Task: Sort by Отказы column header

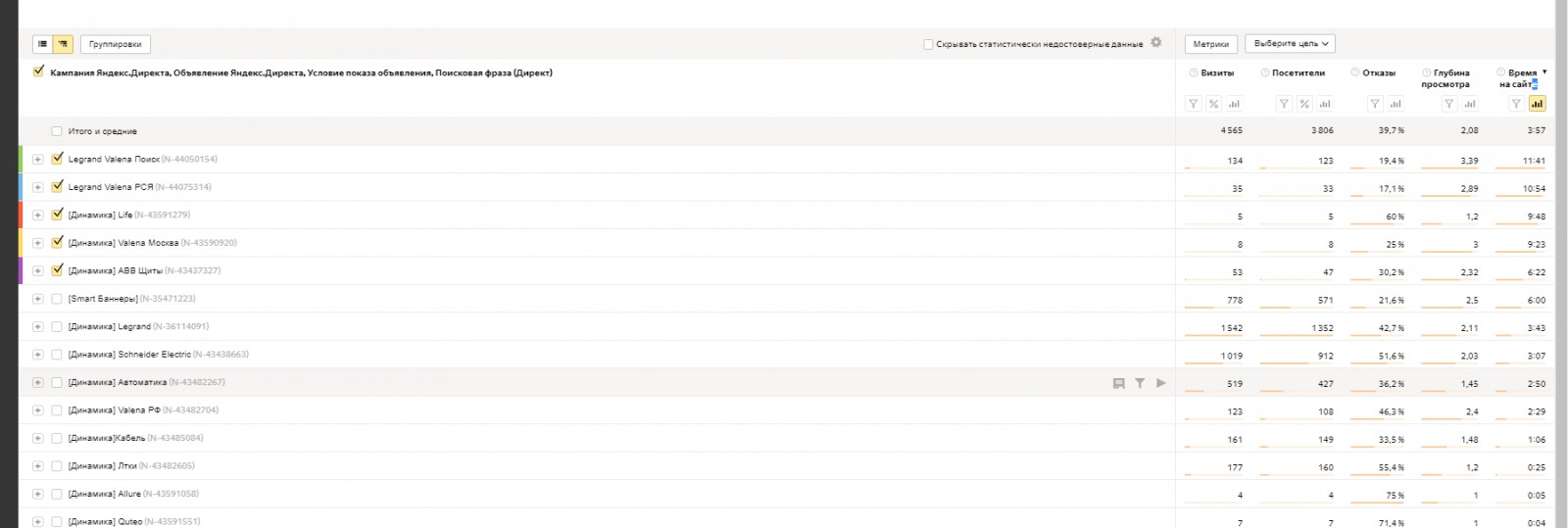Action: coord(1379,72)
